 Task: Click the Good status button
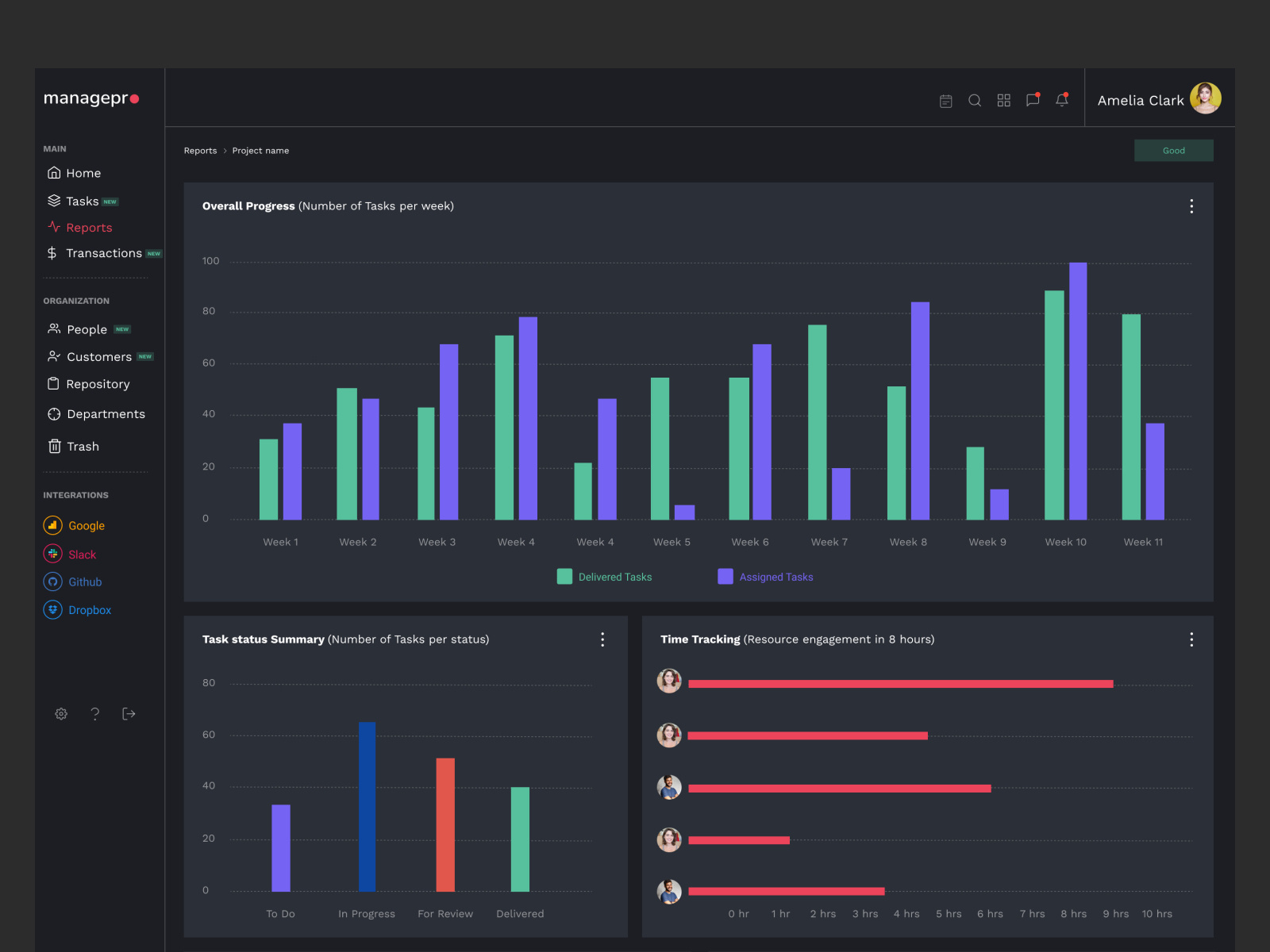[x=1174, y=150]
